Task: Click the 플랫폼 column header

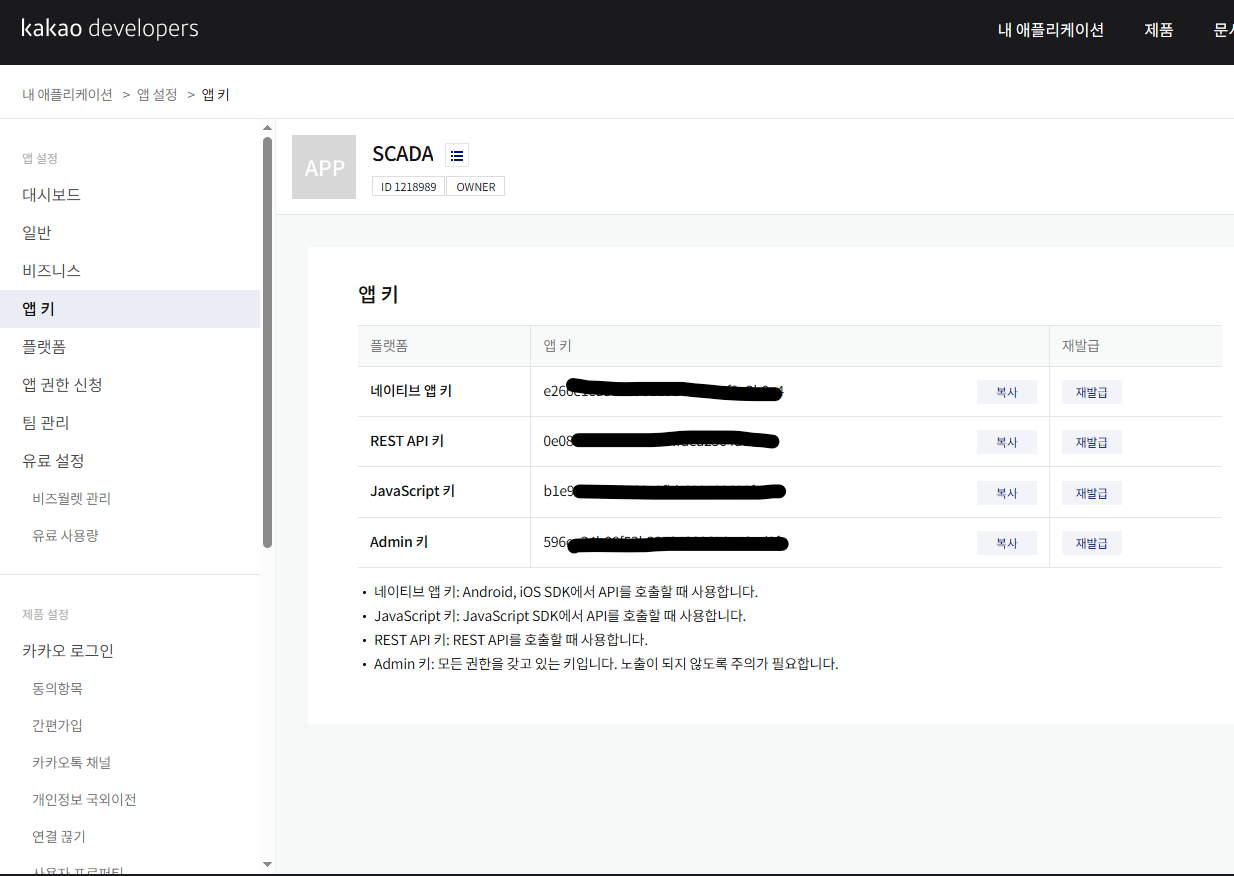Action: click(x=389, y=346)
